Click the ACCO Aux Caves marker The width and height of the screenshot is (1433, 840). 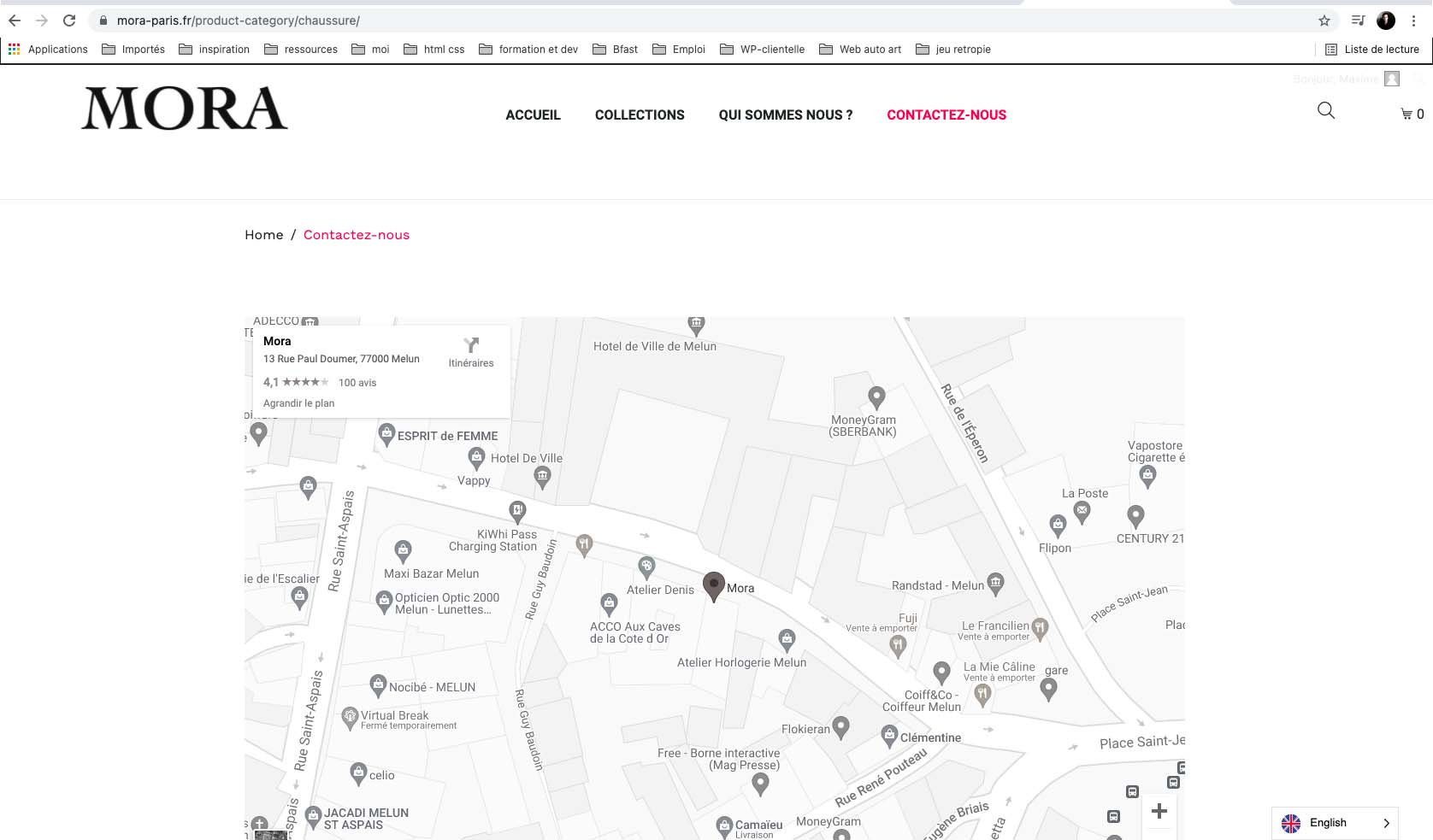609,604
